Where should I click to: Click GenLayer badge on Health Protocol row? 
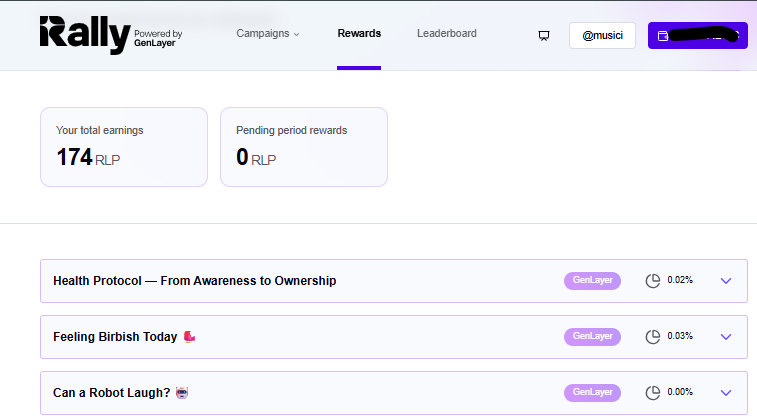[x=592, y=280]
